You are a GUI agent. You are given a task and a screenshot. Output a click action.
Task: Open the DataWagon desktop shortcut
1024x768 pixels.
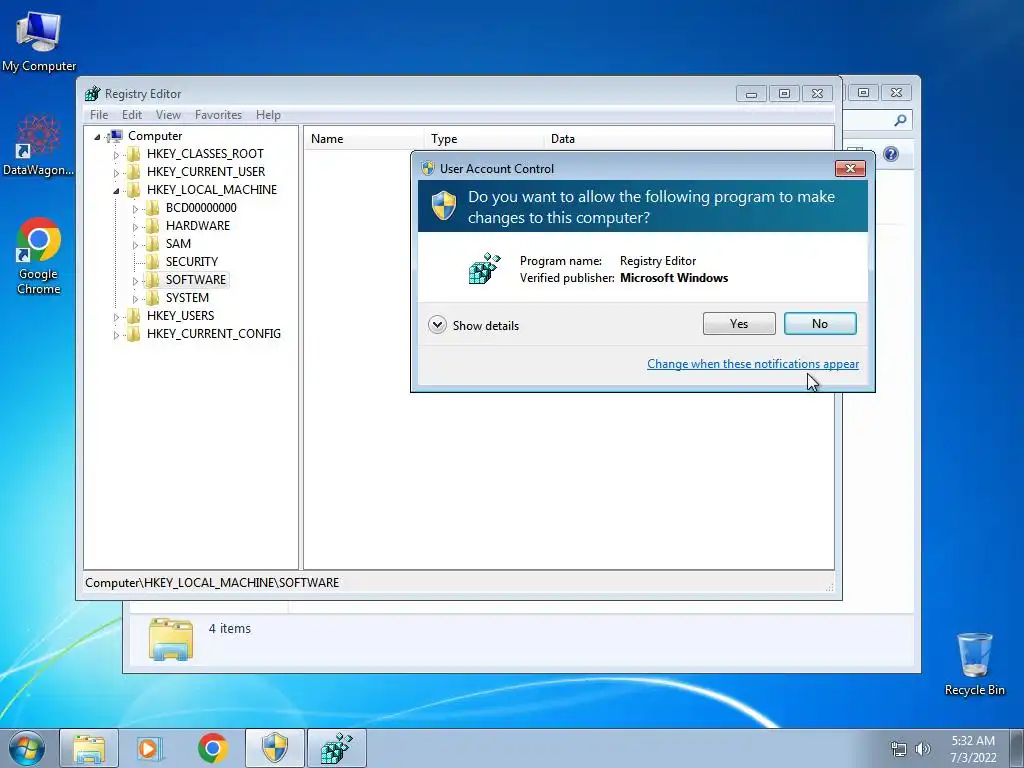(x=39, y=146)
